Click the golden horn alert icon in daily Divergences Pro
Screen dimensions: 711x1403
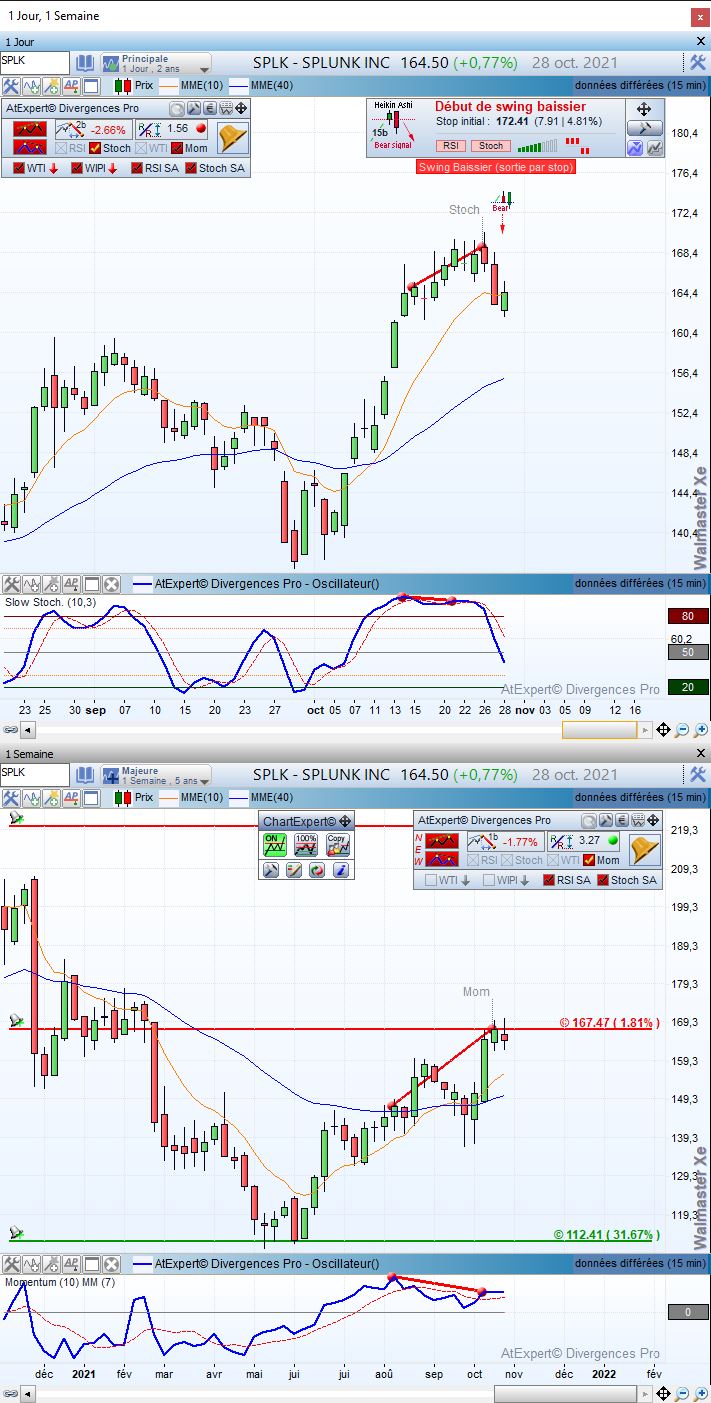coord(232,137)
